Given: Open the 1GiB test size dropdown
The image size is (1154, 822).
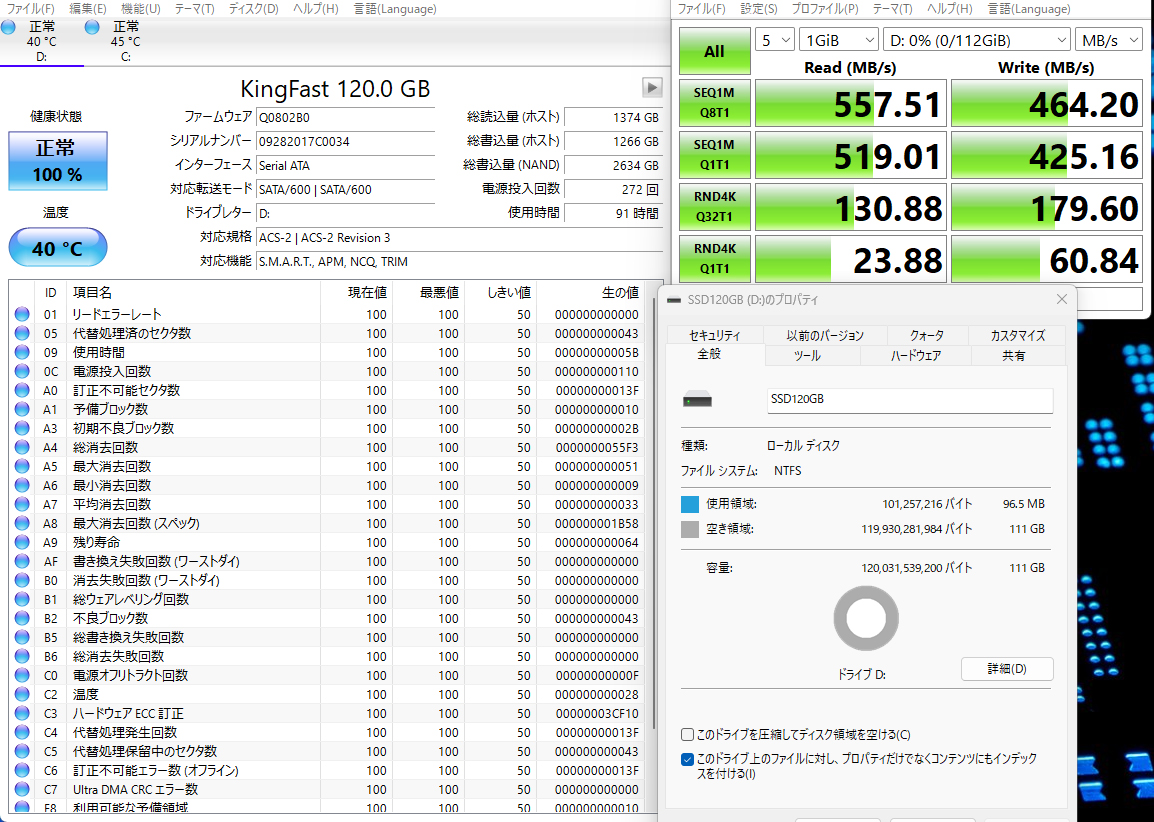Looking at the screenshot, I should [837, 40].
